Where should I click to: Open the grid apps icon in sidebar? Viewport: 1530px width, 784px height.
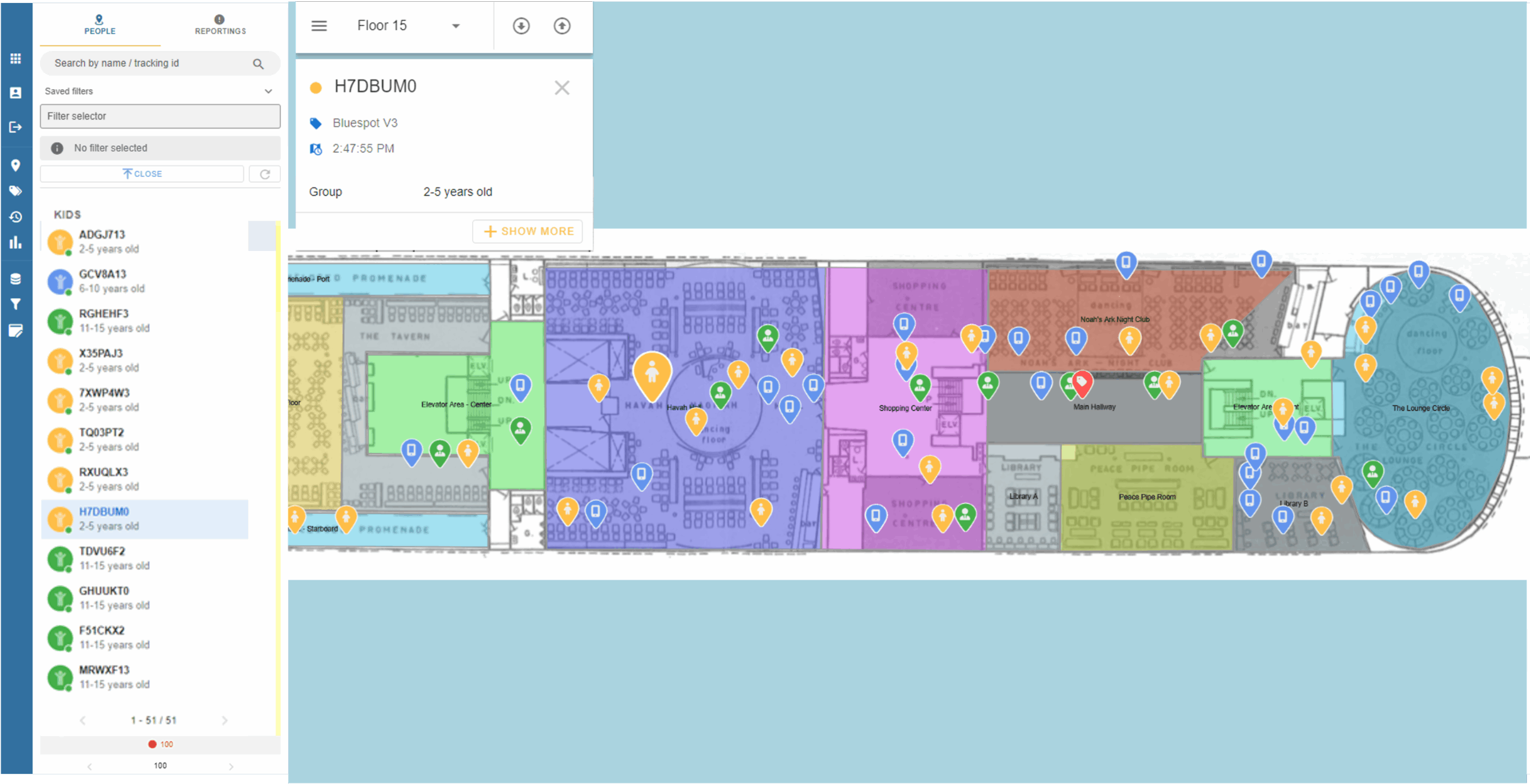pyautogui.click(x=16, y=59)
